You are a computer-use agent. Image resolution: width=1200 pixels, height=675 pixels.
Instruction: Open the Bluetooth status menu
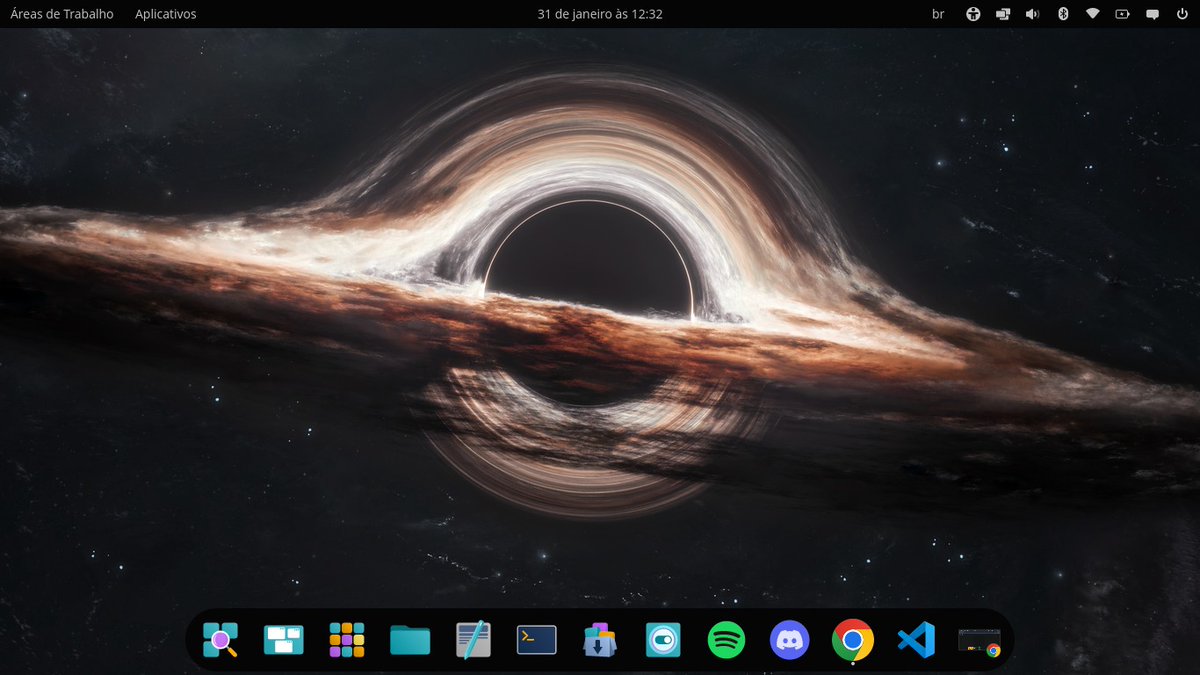1063,14
